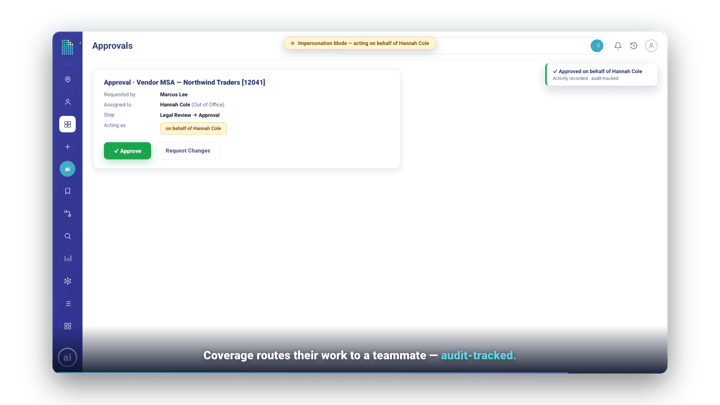Click the green Approve button
The height and width of the screenshot is (405, 720).
pos(127,151)
